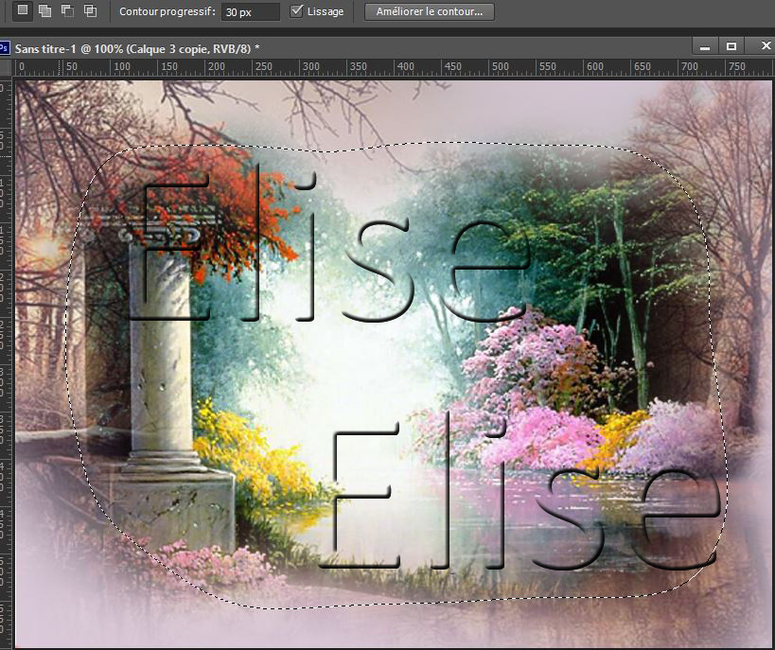Screen dimensions: 775x650
Task: Click the horizontal ruler at 400 mark
Action: (x=405, y=67)
